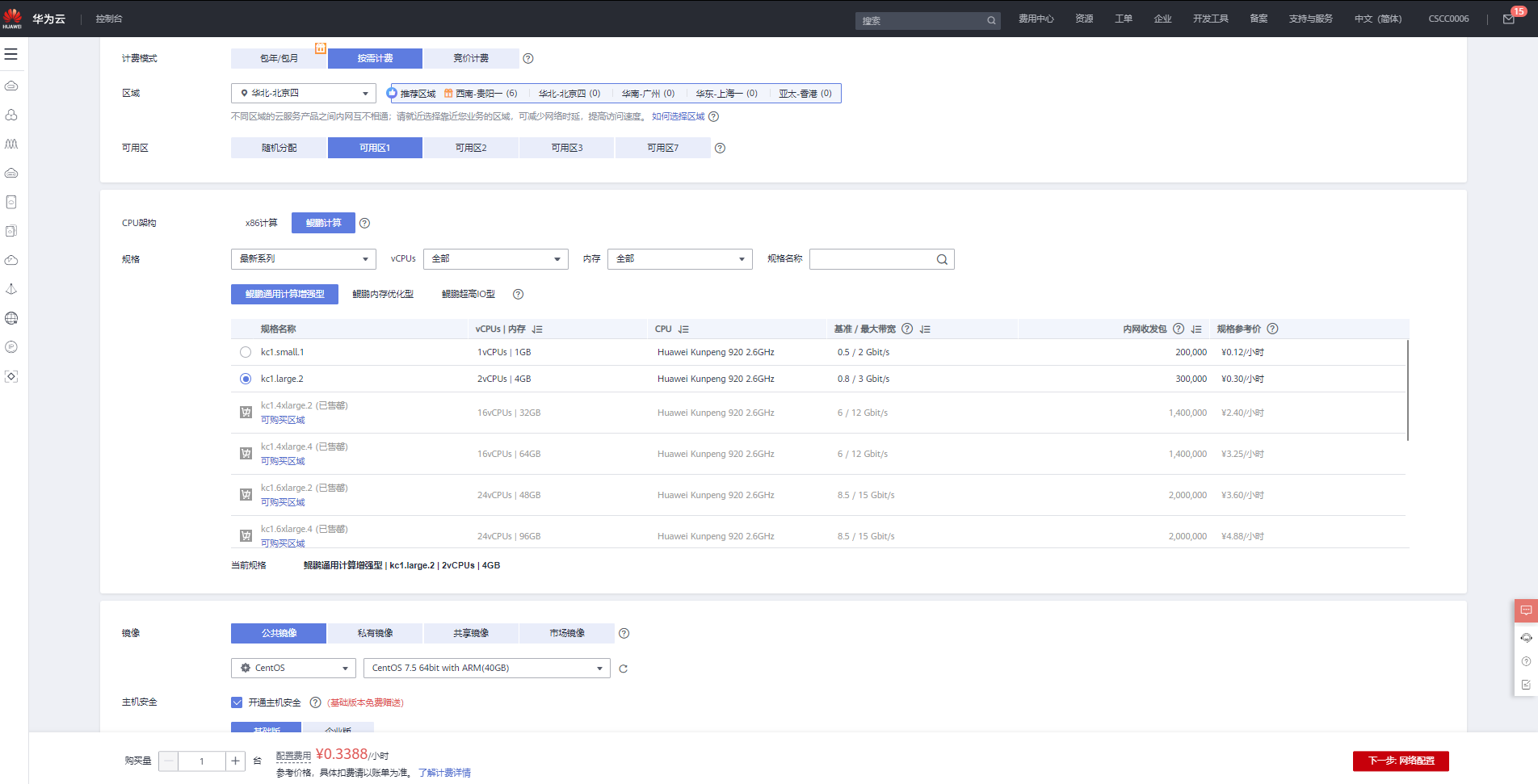Image resolution: width=1538 pixels, height=784 pixels.
Task: Click the sold-out cart icon for kc1.4xlarge.2
Action: [x=246, y=413]
